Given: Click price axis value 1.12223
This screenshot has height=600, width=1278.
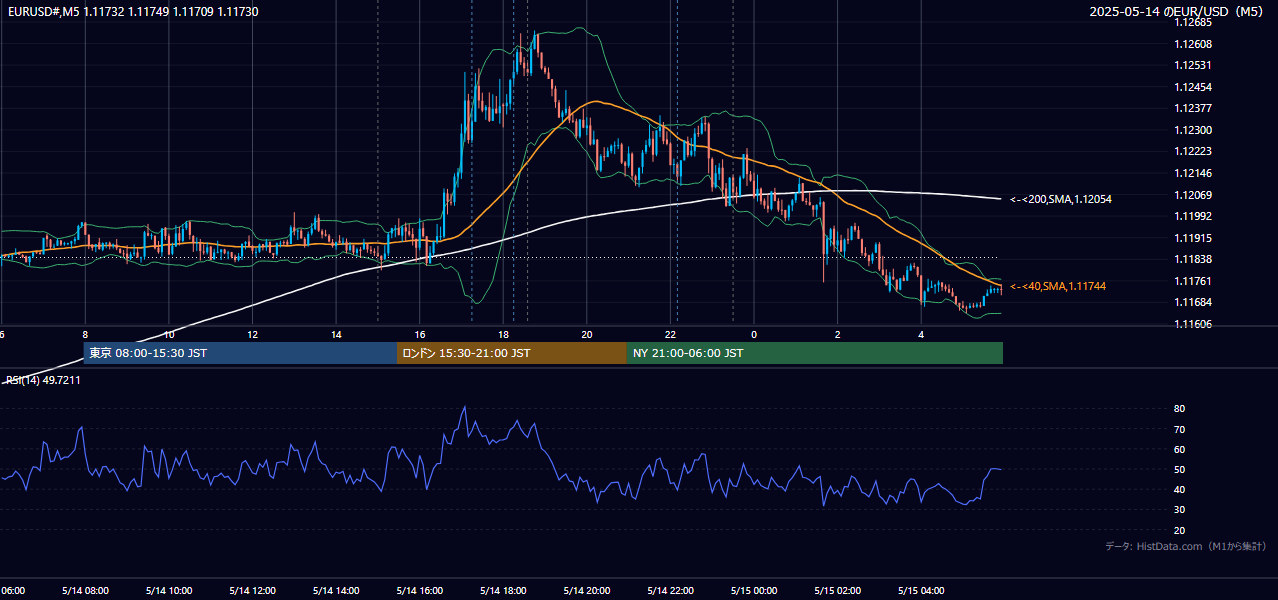Looking at the screenshot, I should pos(1194,151).
